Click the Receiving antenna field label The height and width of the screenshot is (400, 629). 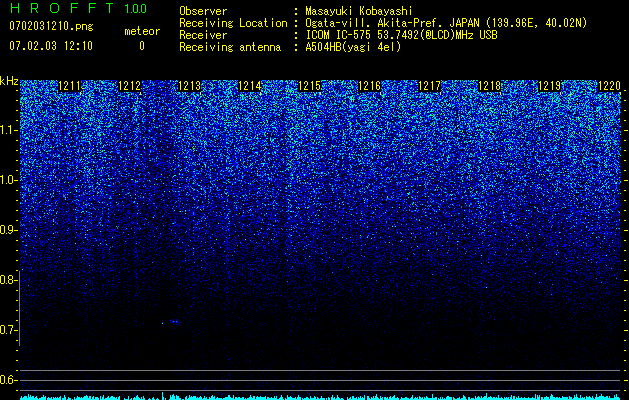230,47
